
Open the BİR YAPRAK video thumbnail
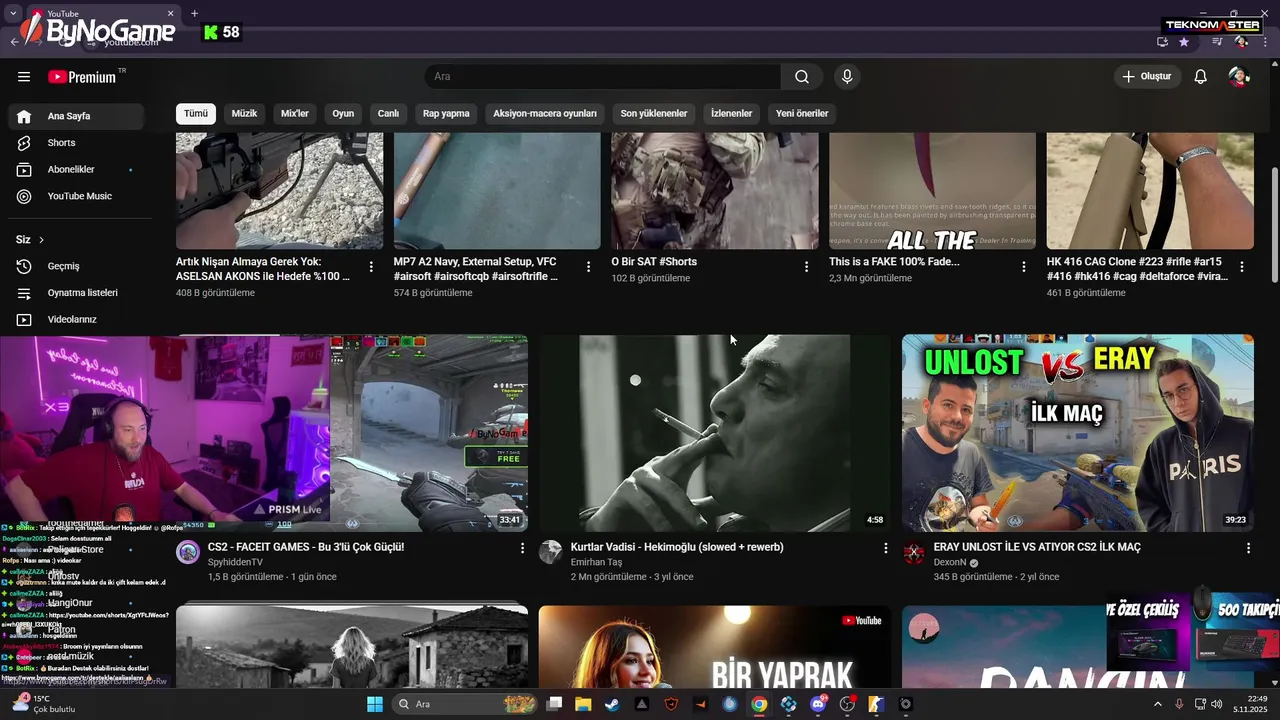click(x=714, y=647)
